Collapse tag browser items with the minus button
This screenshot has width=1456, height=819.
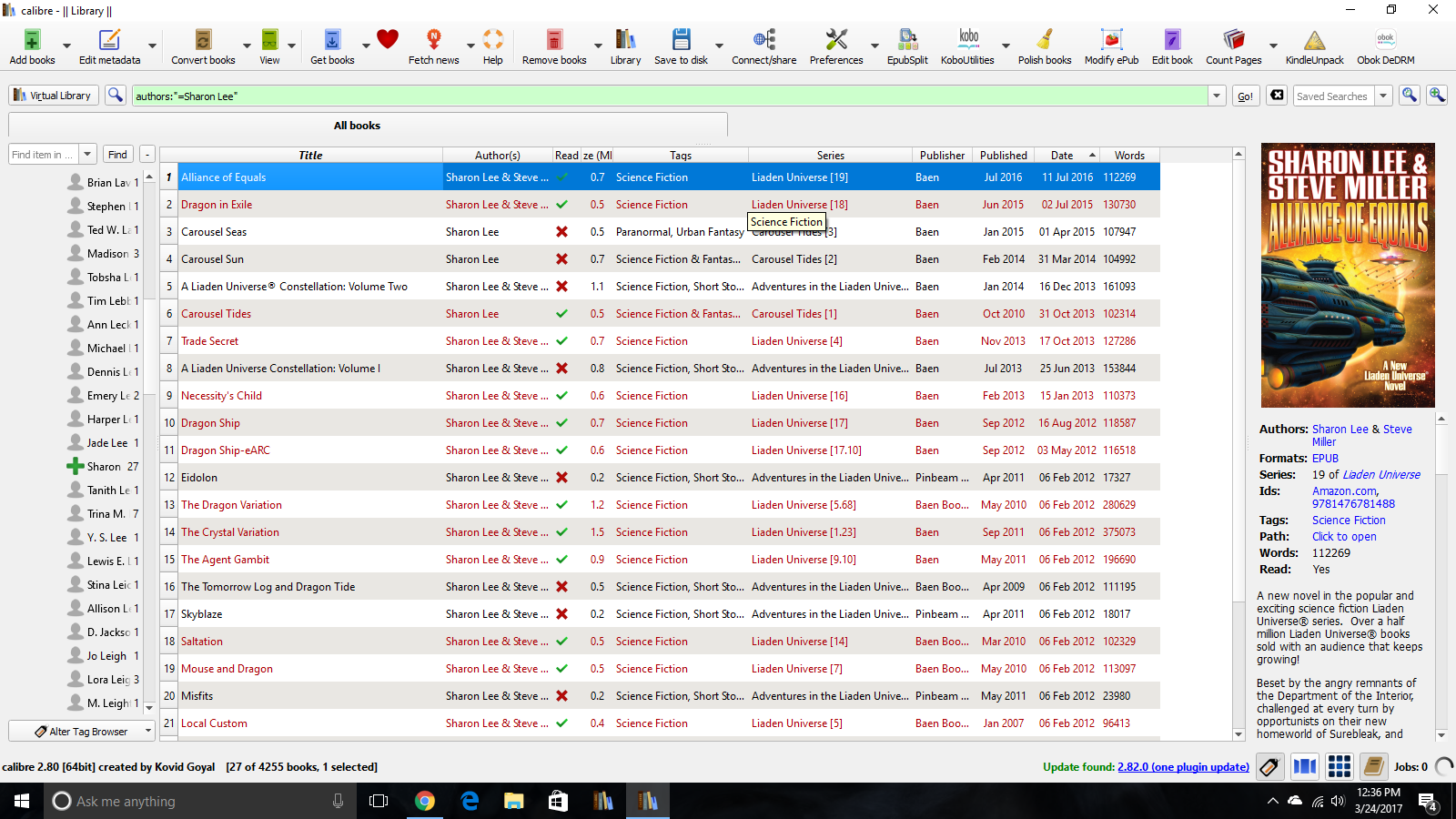[147, 155]
